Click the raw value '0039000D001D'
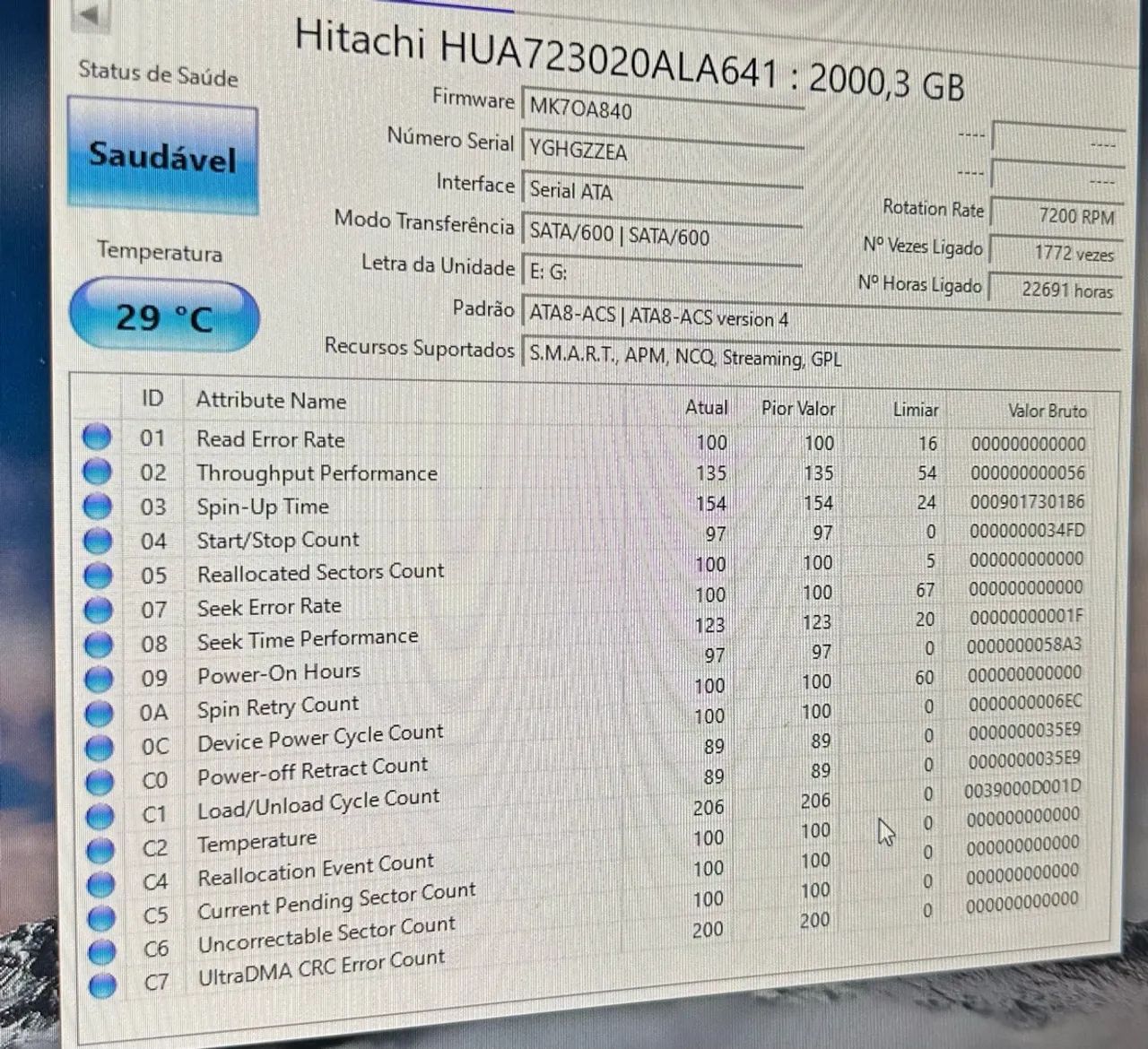Viewport: 1148px width, 1049px height. pyautogui.click(x=1023, y=789)
